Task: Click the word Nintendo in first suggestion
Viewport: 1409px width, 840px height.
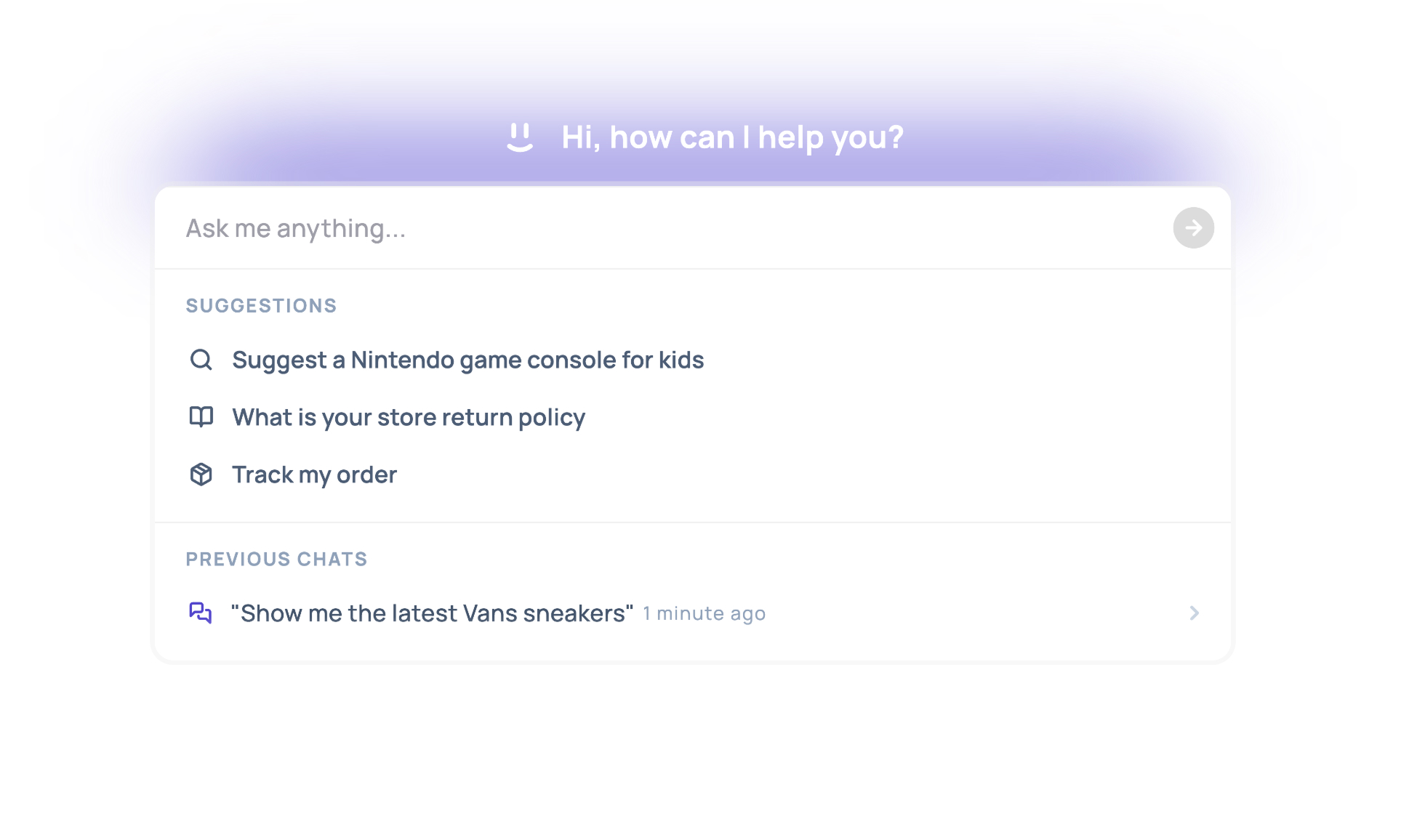Action: 402,360
